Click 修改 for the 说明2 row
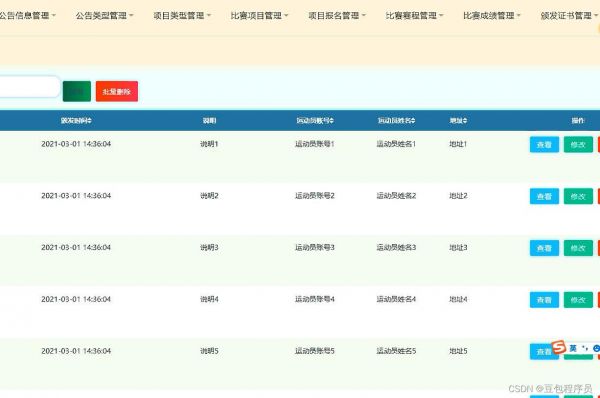The height and width of the screenshot is (398, 600). click(x=578, y=196)
